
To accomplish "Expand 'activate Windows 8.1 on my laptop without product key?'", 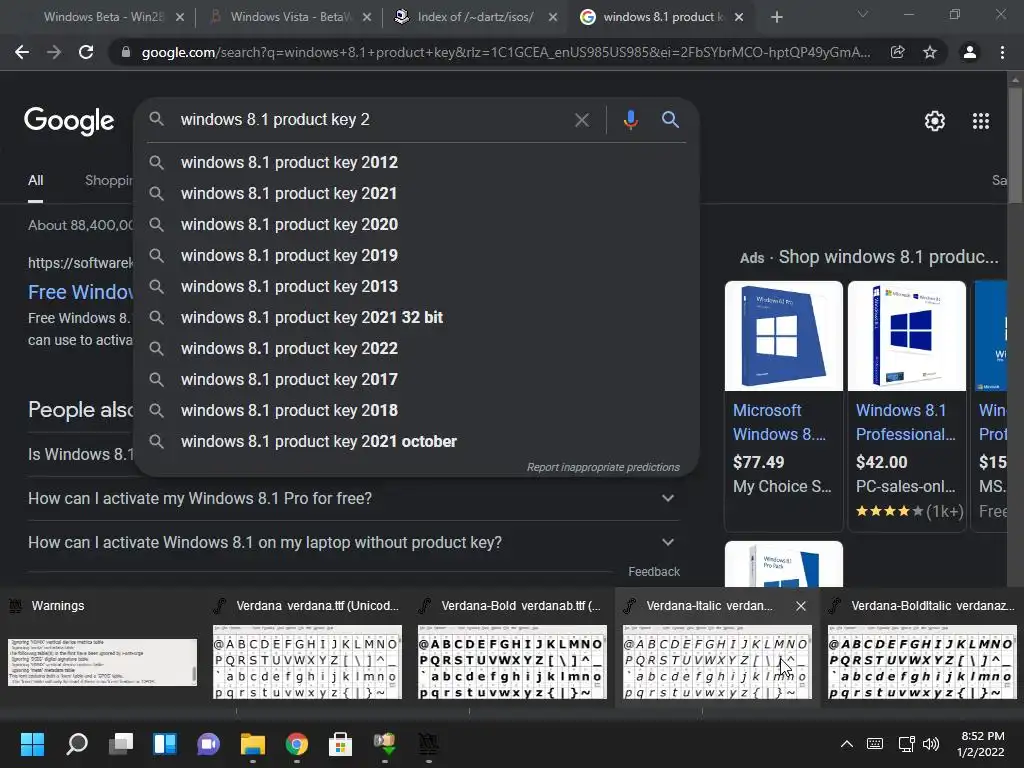I will [353, 543].
